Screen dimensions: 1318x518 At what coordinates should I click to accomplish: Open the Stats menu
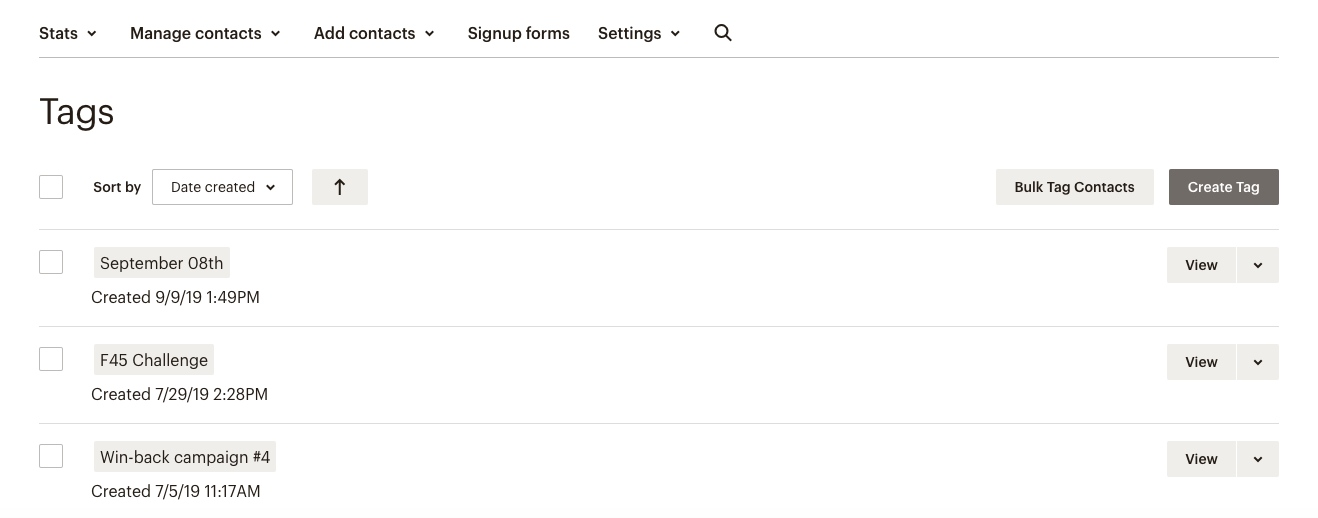click(x=68, y=33)
